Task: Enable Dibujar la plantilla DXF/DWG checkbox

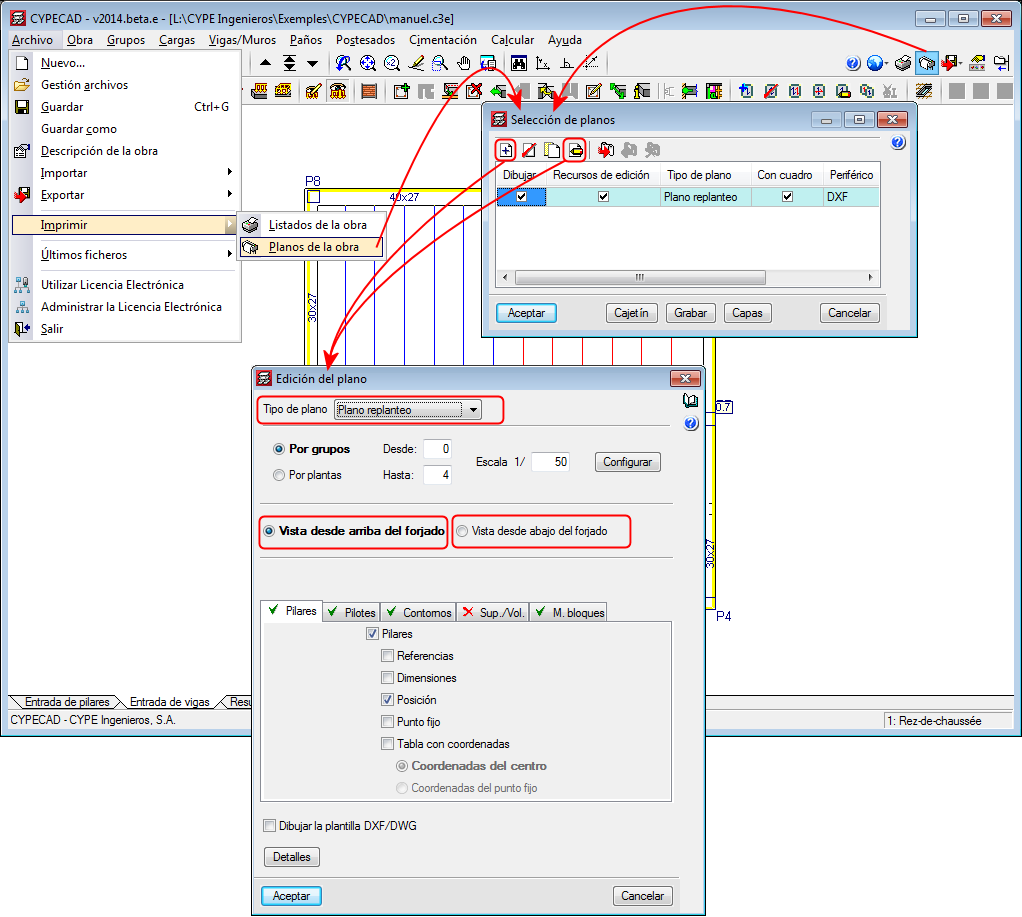Action: coord(269,826)
